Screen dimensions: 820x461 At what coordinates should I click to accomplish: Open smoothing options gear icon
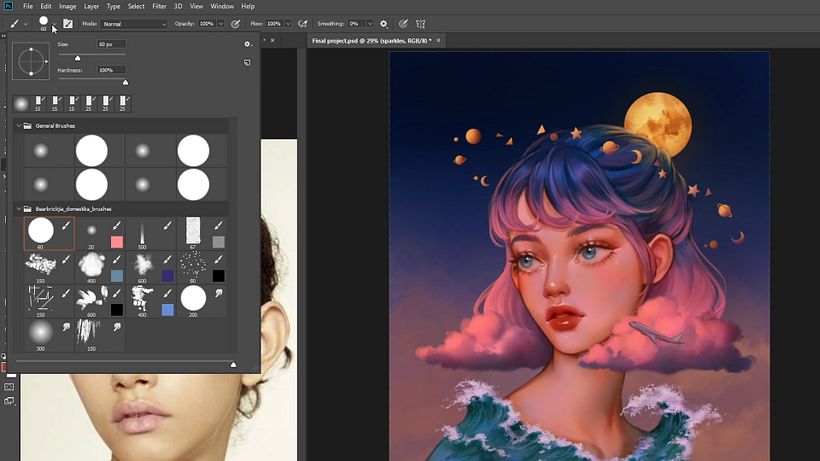384,24
